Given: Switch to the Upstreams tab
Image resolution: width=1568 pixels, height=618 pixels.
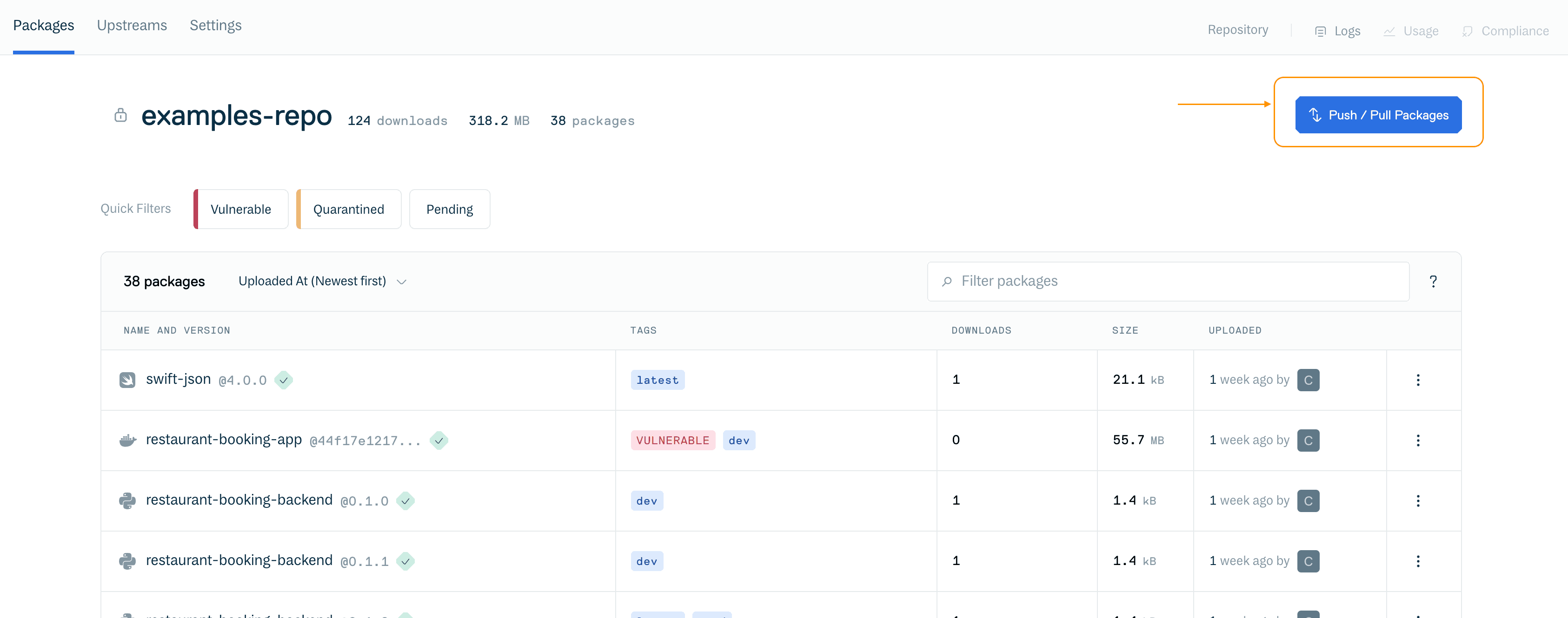Looking at the screenshot, I should click(132, 25).
